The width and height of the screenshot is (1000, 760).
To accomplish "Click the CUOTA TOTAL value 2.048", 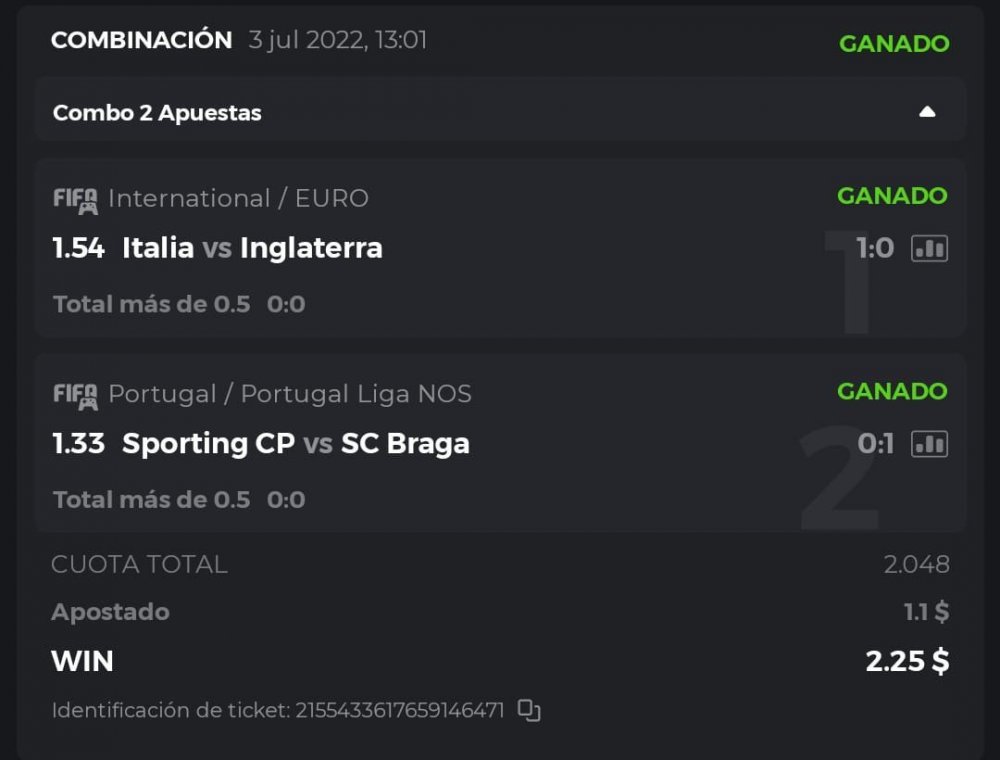I will [916, 564].
